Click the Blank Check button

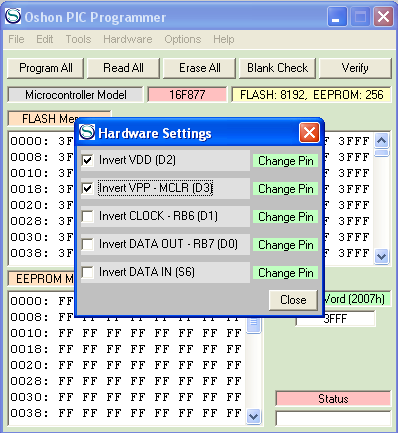[x=277, y=68]
